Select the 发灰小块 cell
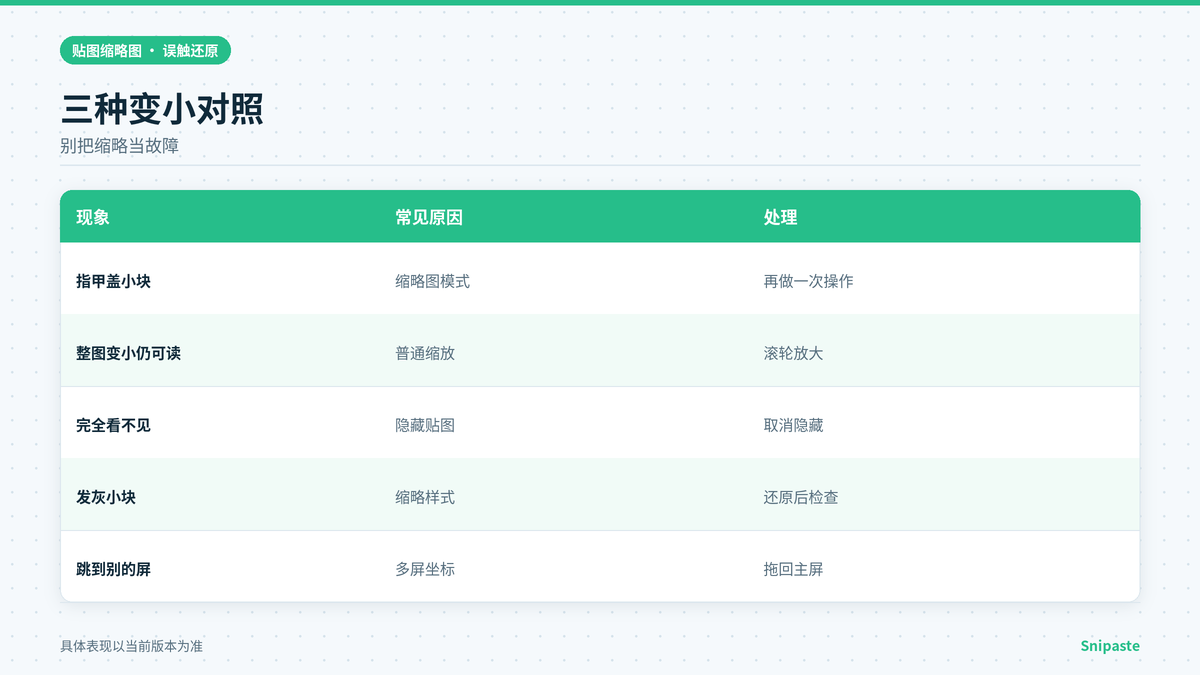The width and height of the screenshot is (1200, 675). (106, 497)
